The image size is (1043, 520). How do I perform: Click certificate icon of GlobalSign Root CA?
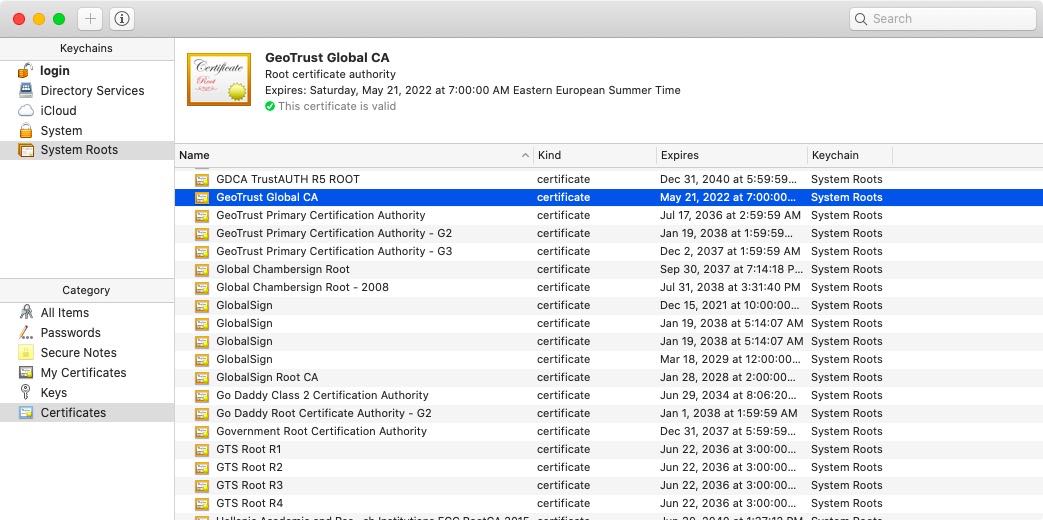point(202,378)
